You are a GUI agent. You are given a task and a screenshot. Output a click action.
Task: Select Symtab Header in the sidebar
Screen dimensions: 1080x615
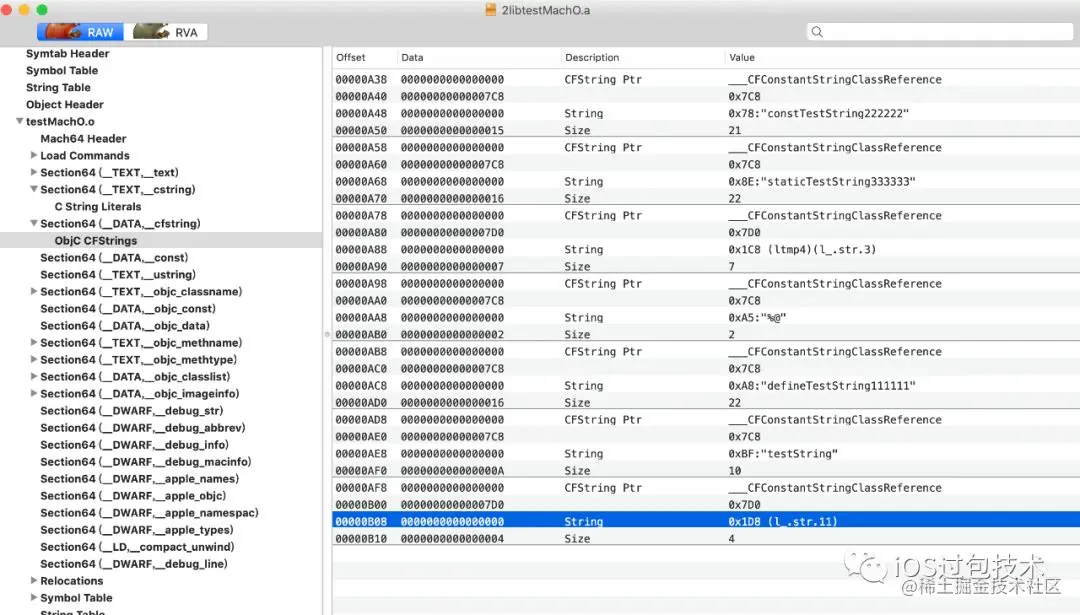(x=68, y=53)
